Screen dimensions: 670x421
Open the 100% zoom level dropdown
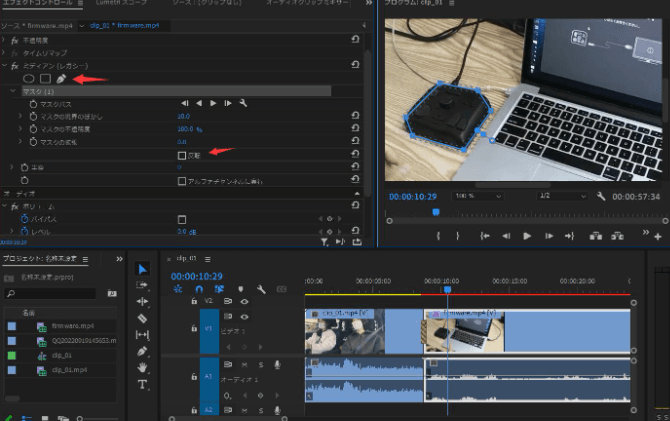tap(475, 196)
